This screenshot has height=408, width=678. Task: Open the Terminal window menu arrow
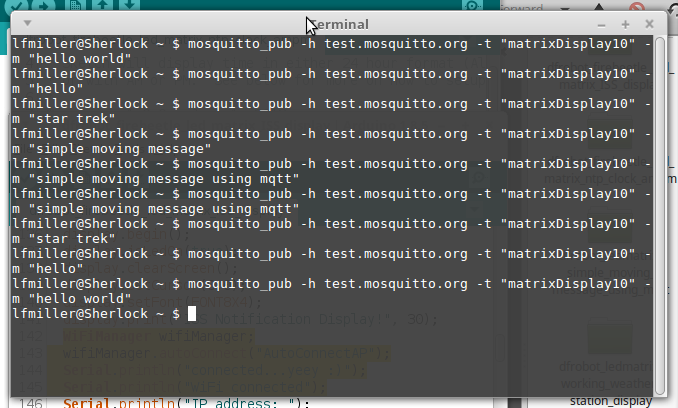point(26,23)
